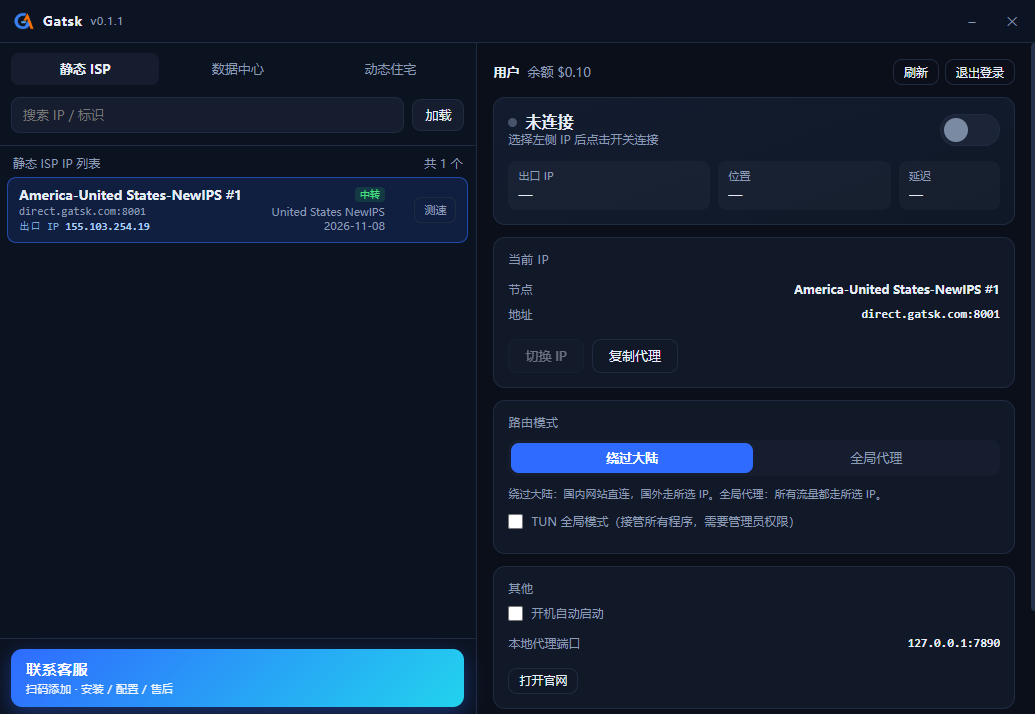Click the Gatsk logo icon

tap(24, 21)
